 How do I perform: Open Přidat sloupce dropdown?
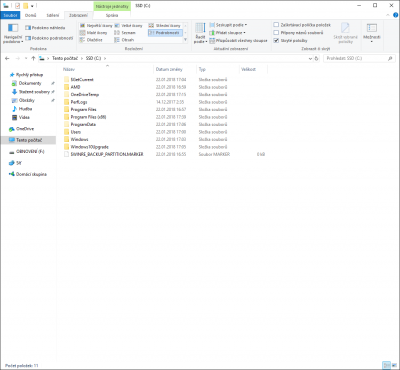click(x=227, y=33)
